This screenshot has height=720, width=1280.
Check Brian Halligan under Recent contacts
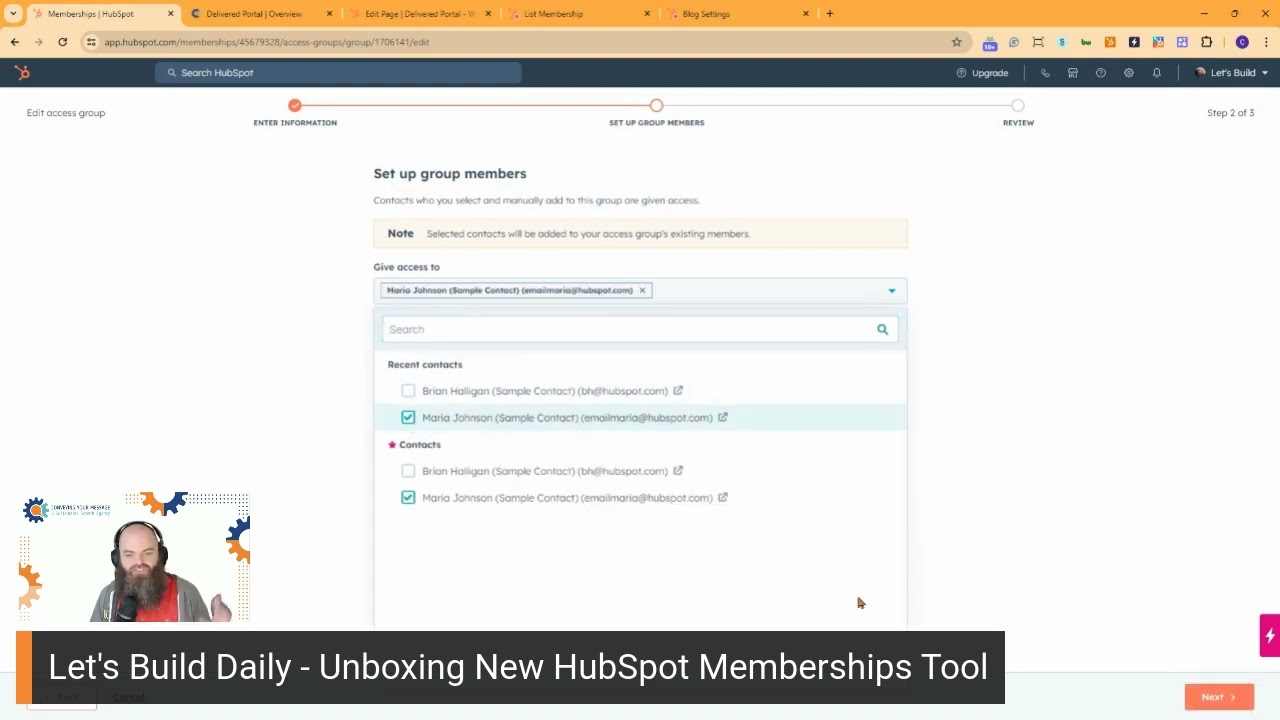click(x=408, y=391)
